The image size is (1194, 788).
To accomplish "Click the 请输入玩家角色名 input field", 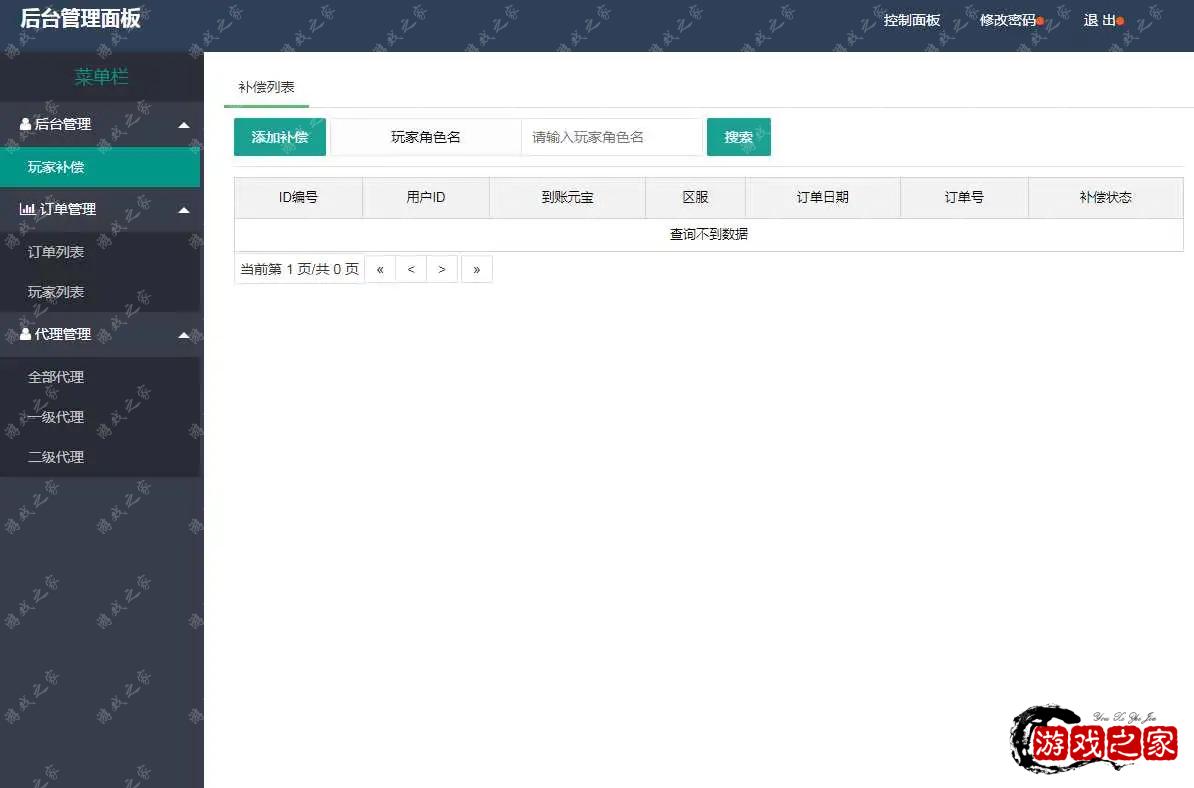I will point(610,136).
